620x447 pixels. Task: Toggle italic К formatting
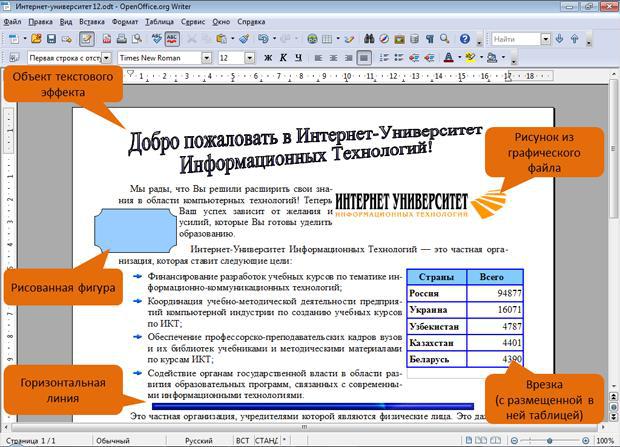coord(283,58)
